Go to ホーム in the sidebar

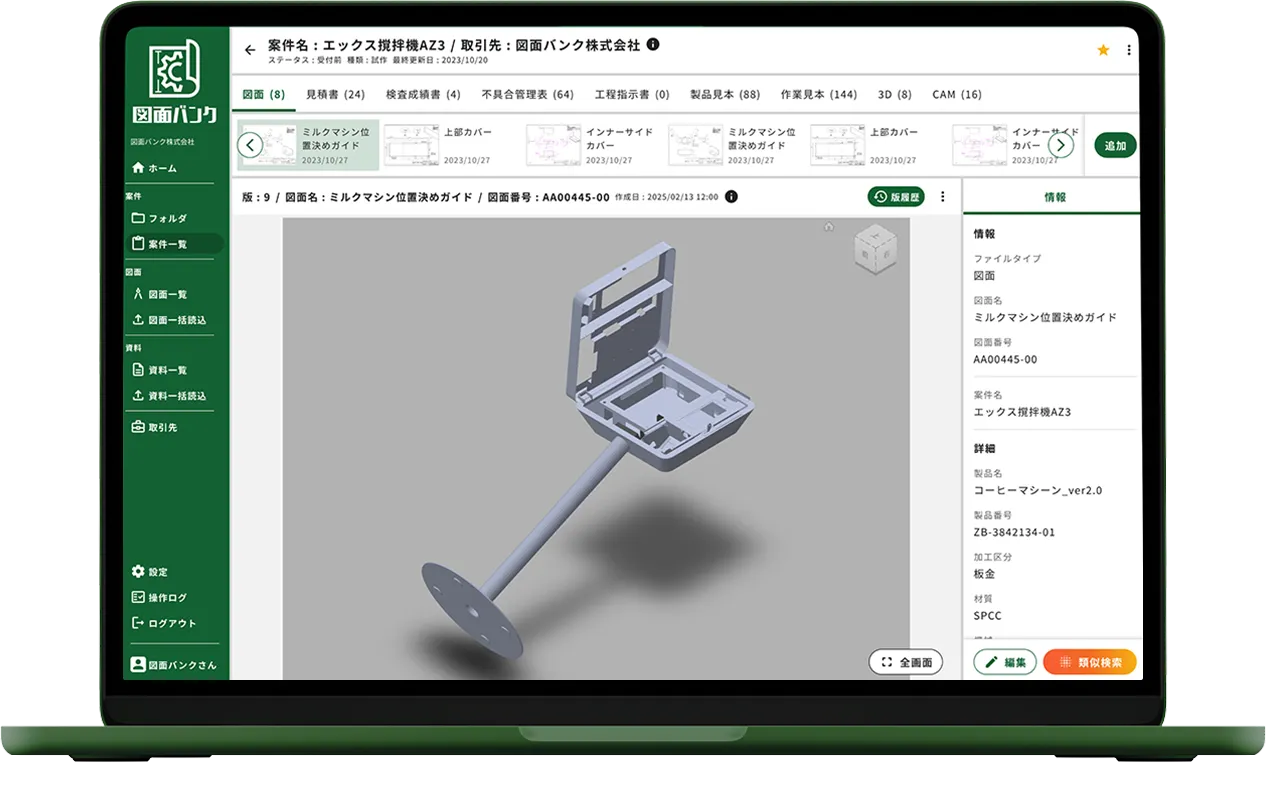(154, 168)
